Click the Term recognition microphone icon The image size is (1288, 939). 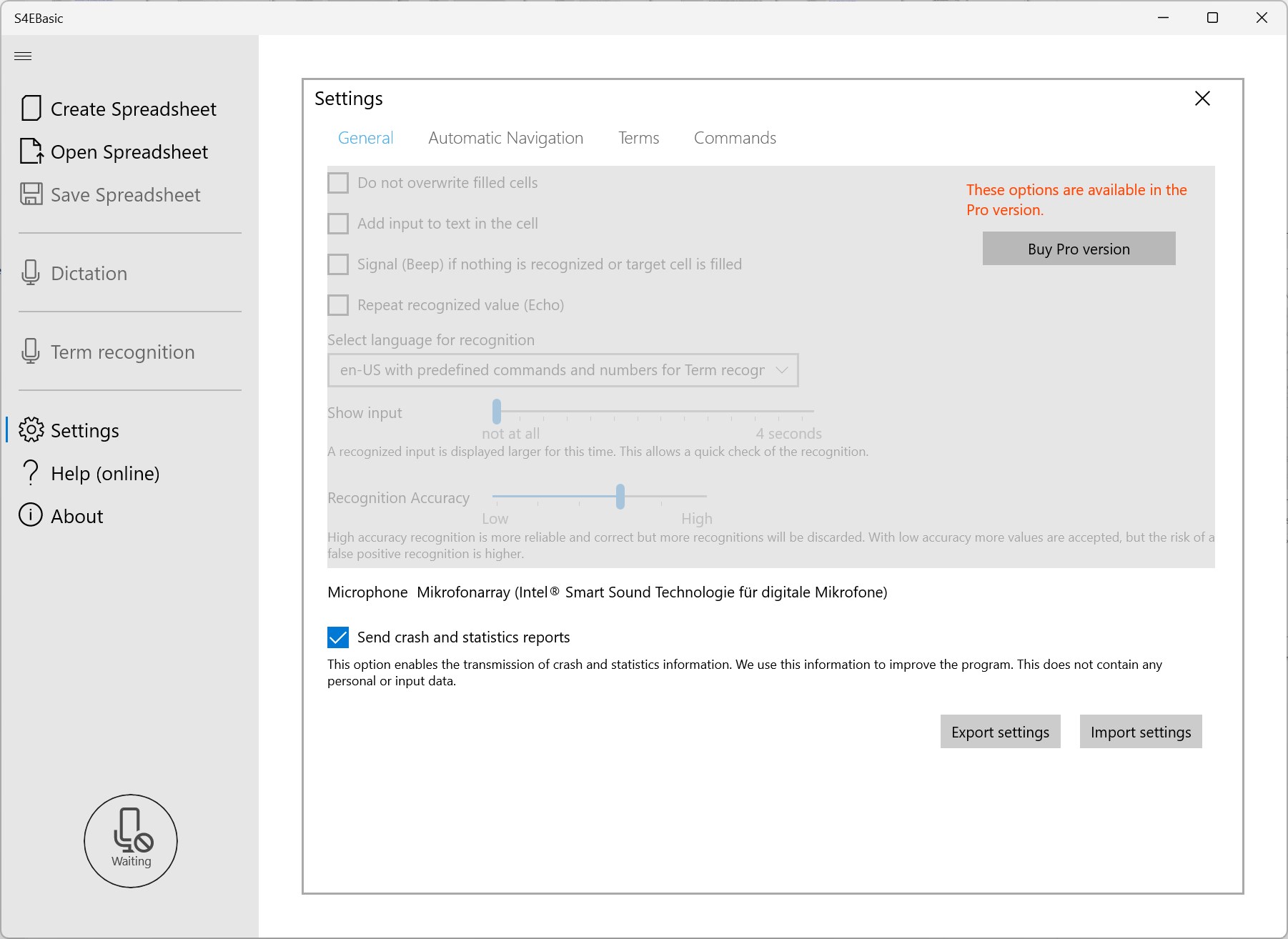point(31,352)
